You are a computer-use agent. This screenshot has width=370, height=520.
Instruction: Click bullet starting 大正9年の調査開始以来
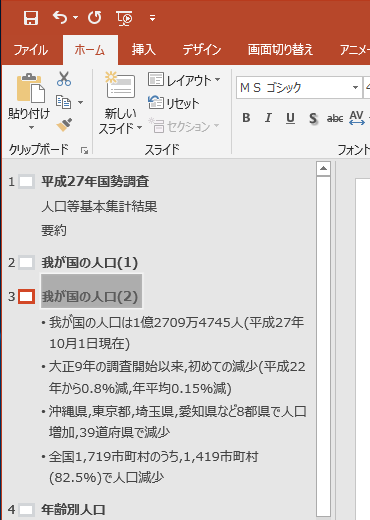tap(177, 377)
